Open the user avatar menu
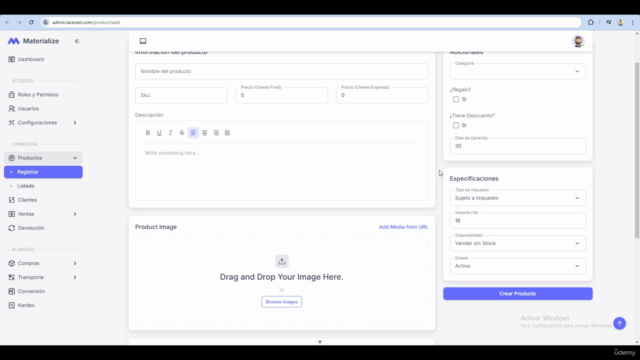The width and height of the screenshot is (640, 360). 578,41
